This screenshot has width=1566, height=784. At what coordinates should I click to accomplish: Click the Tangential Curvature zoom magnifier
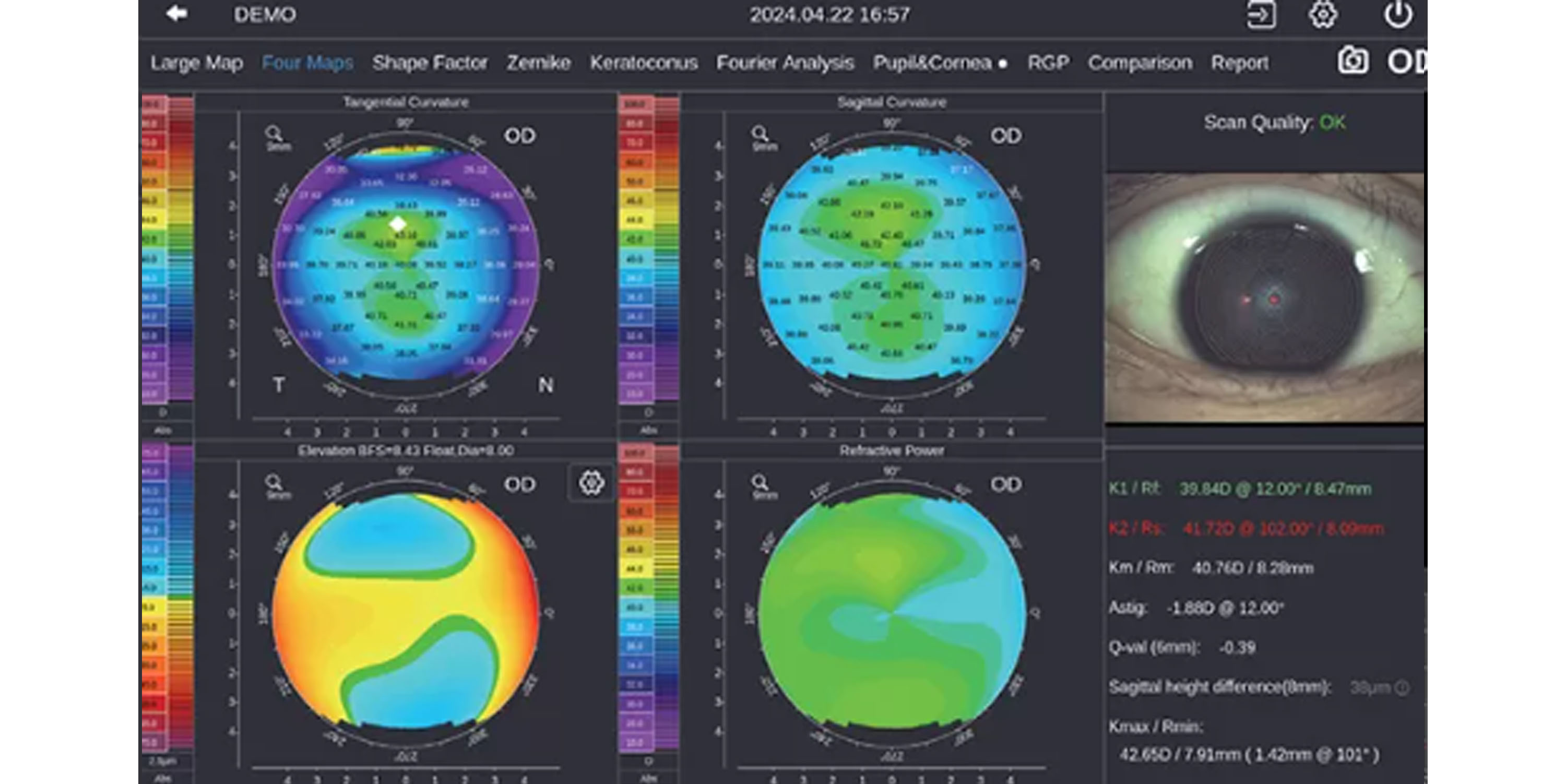tap(274, 134)
